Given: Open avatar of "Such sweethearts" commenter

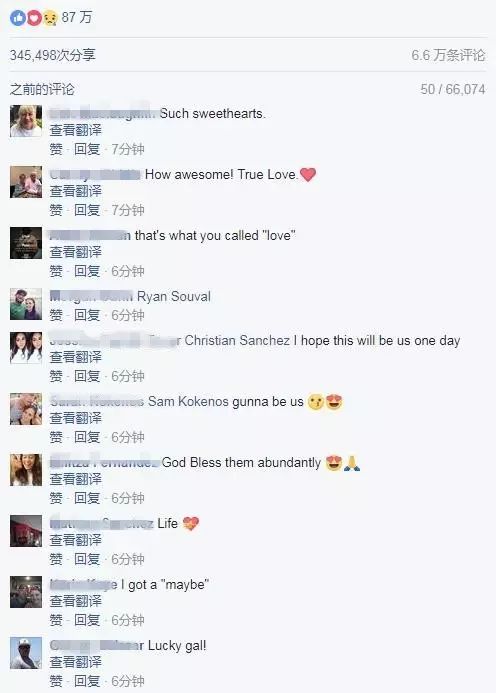Looking at the screenshot, I should 26,121.
